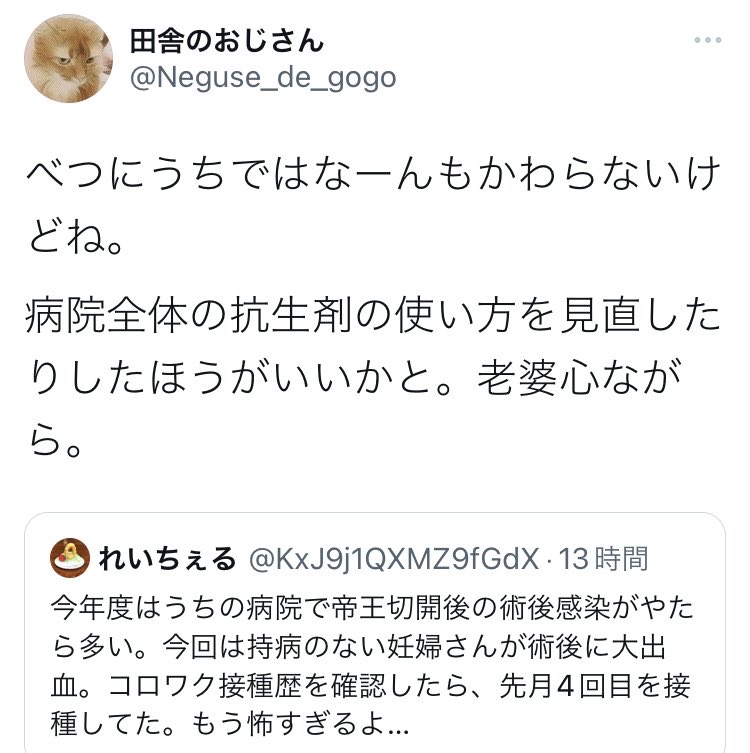Tap the line starting 病院全体の抗生剤
Image resolution: width=750 pixels, height=753 pixels.
[373, 316]
